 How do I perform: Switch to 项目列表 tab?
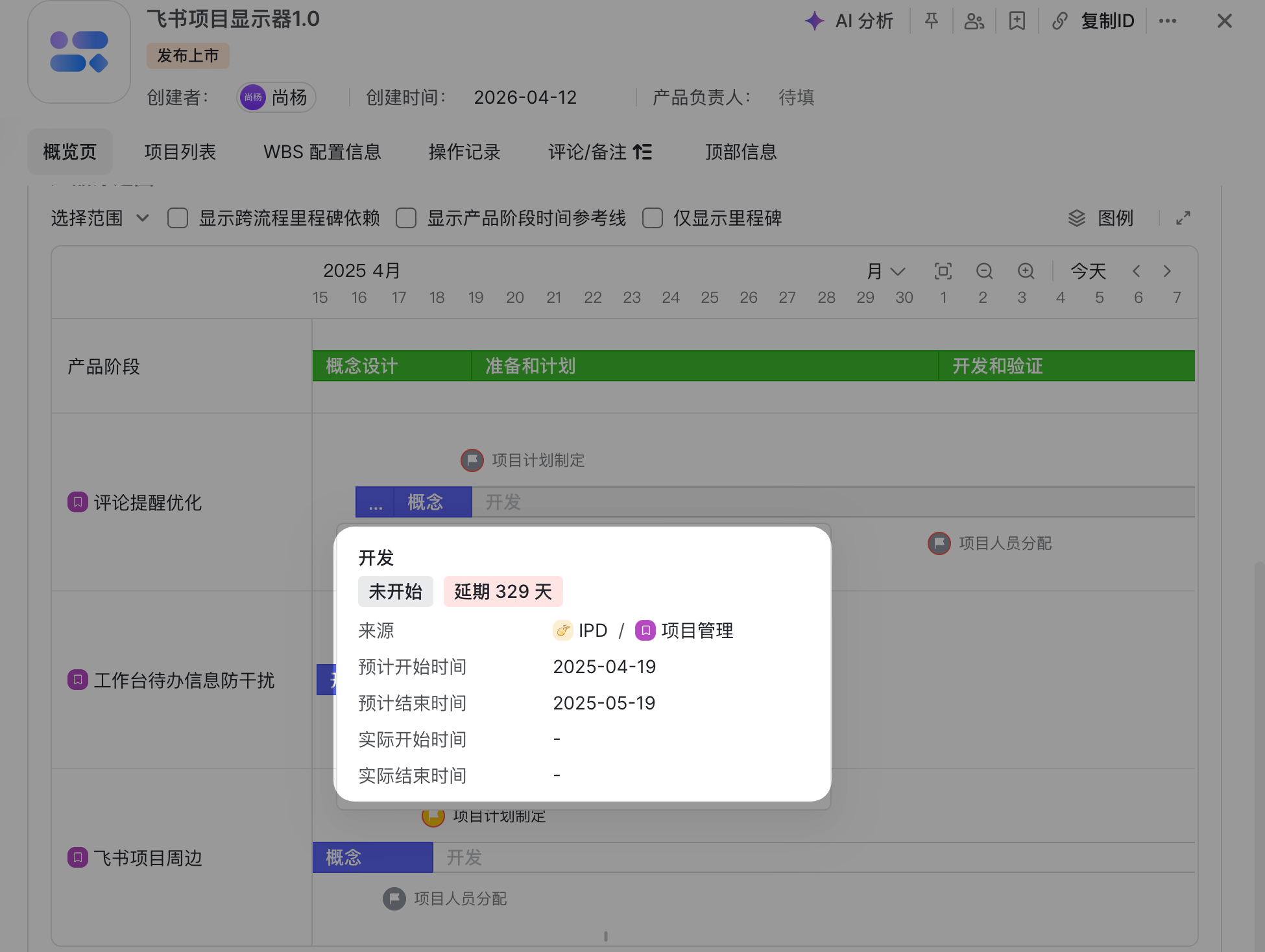(180, 152)
